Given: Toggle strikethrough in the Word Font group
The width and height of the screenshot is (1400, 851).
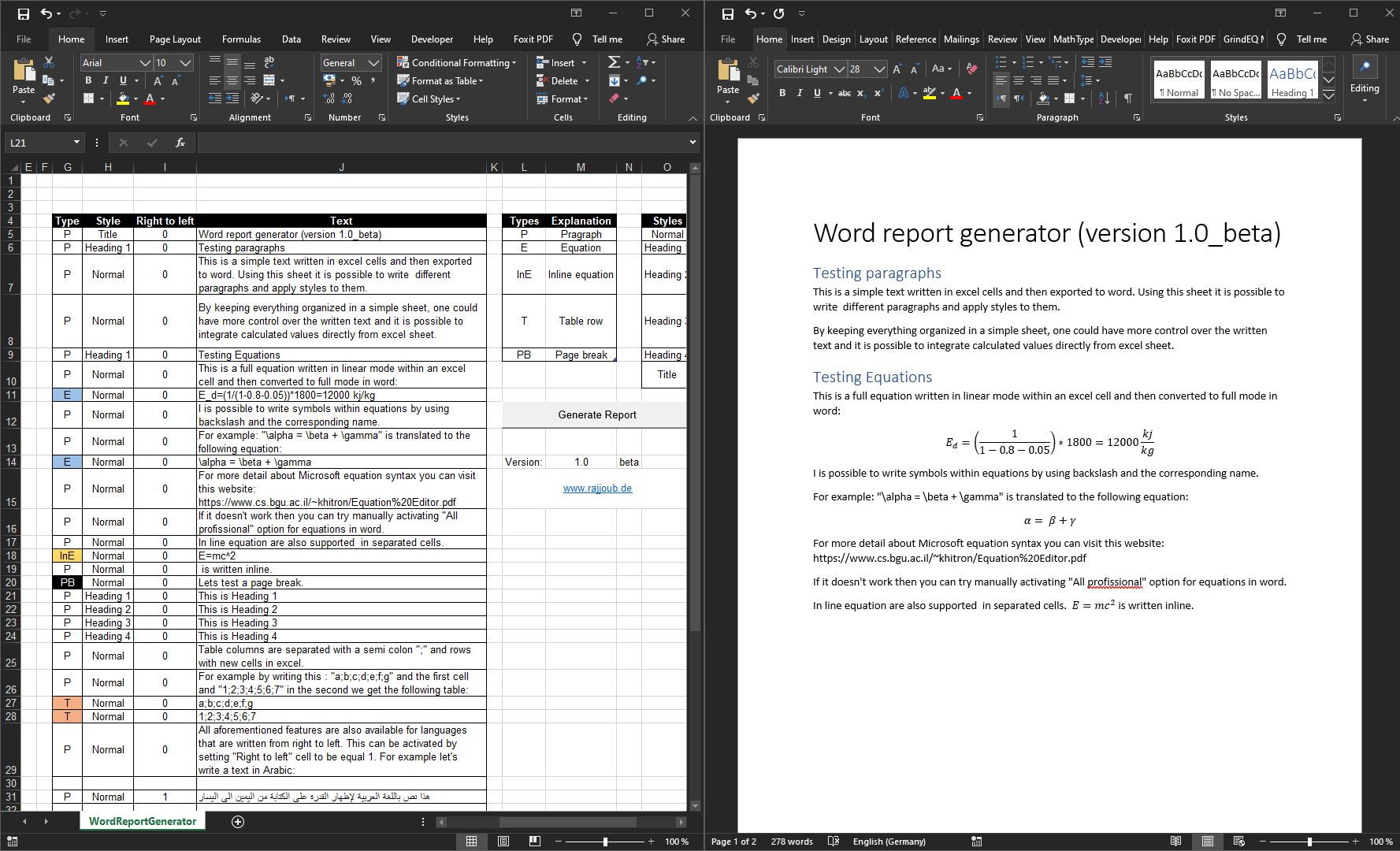Looking at the screenshot, I should pos(844,93).
